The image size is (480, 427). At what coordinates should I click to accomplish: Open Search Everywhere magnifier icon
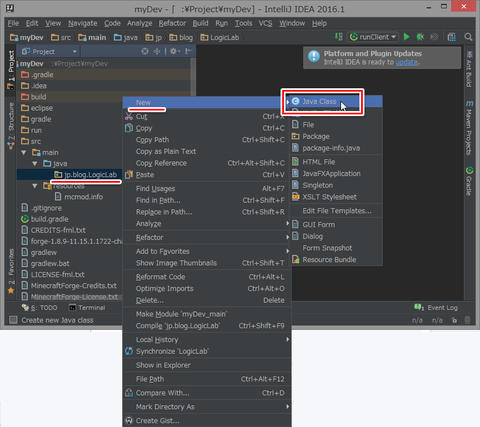click(x=468, y=37)
